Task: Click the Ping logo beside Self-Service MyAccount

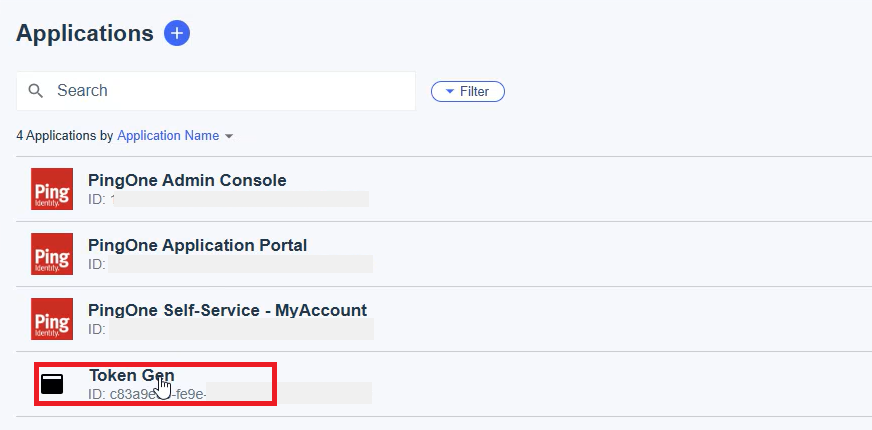Action: [52, 319]
